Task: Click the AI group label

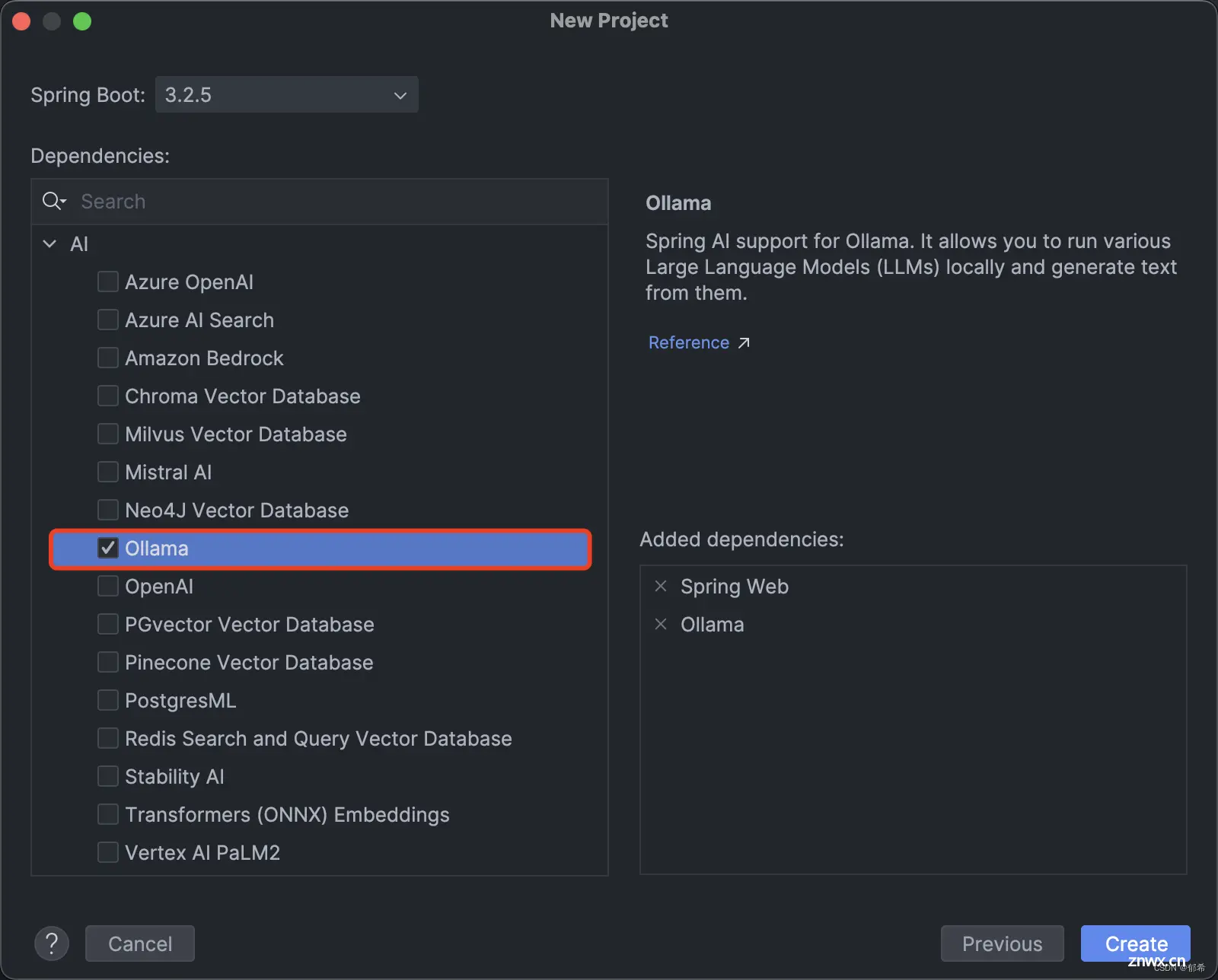Action: [x=79, y=243]
